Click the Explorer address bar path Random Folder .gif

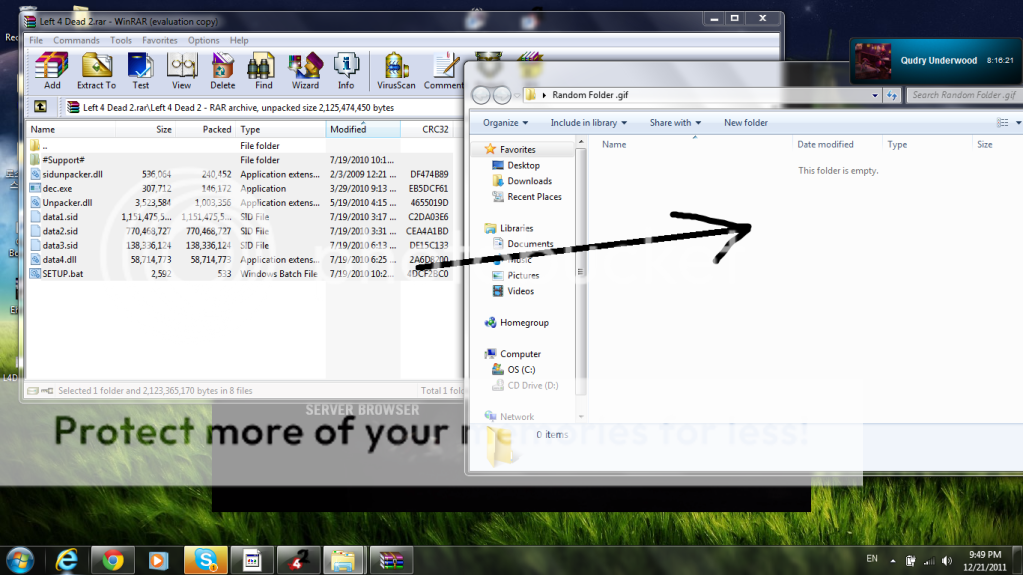[590, 95]
